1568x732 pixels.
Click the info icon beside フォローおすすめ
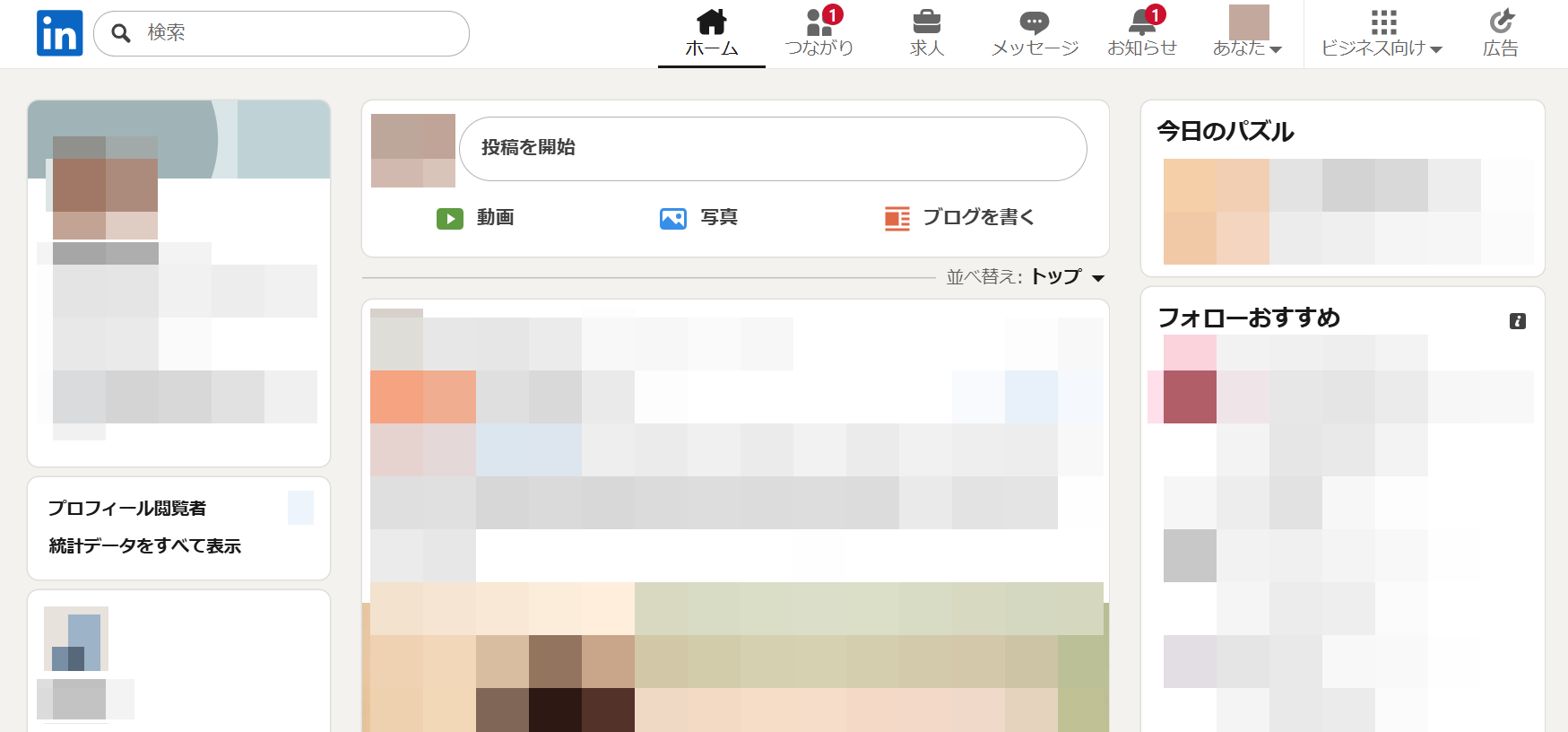tap(1517, 321)
